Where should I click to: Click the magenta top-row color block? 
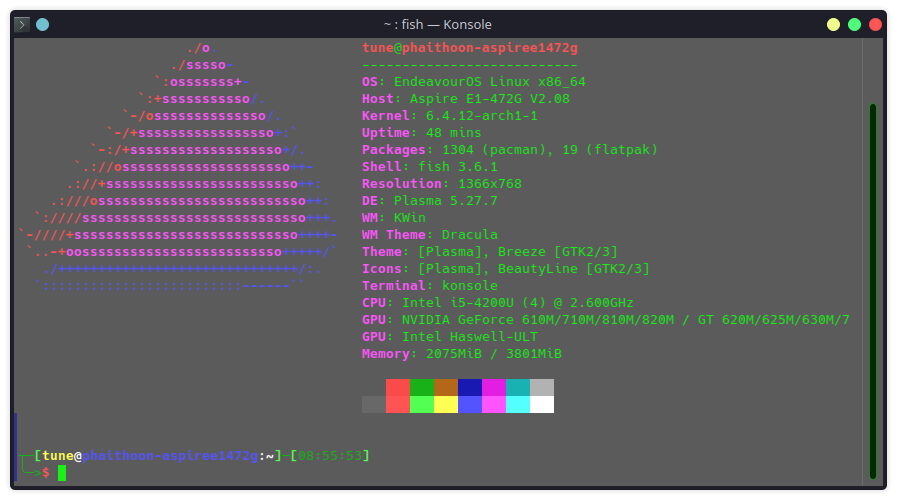tap(494, 387)
